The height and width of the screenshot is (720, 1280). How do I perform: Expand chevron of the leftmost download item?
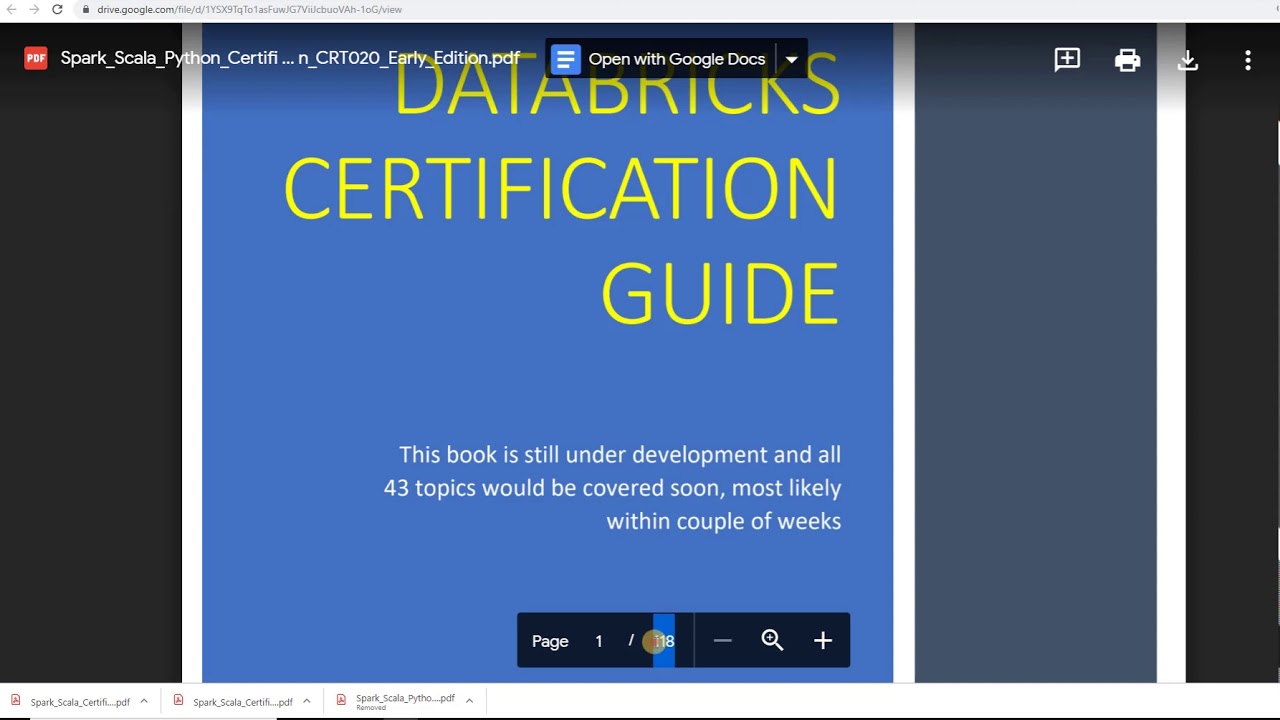click(x=144, y=701)
